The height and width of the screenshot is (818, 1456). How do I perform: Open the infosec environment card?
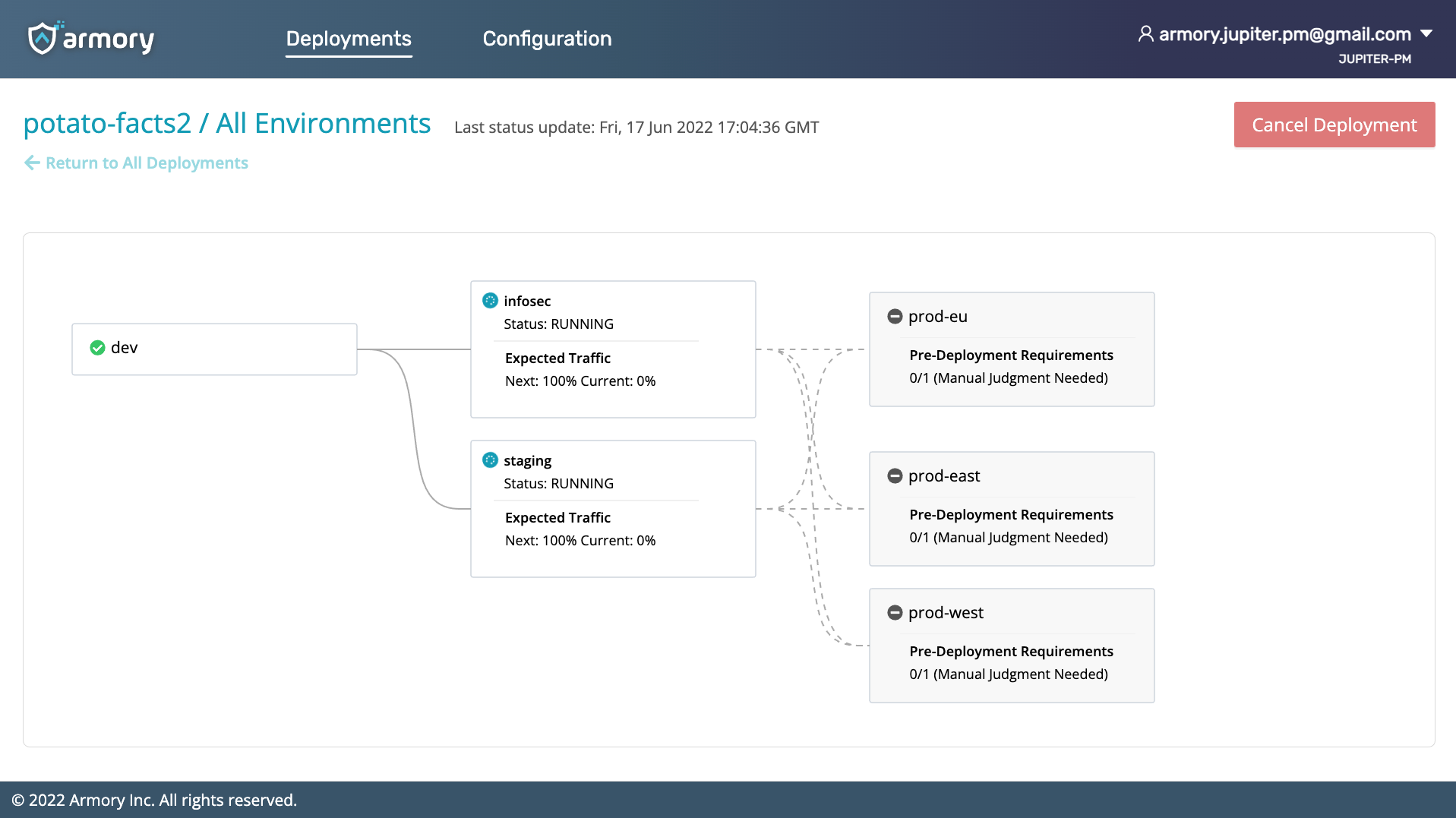point(613,349)
